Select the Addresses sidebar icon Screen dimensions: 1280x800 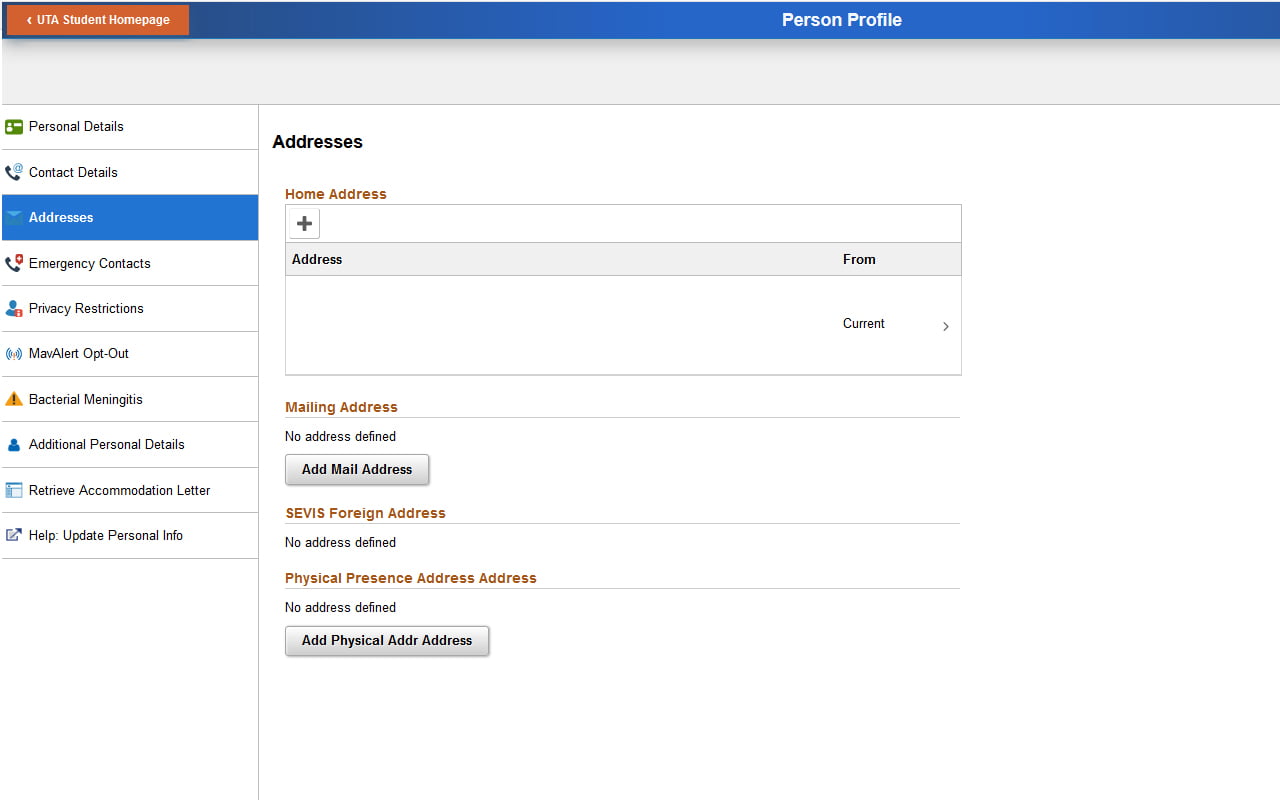(14, 217)
